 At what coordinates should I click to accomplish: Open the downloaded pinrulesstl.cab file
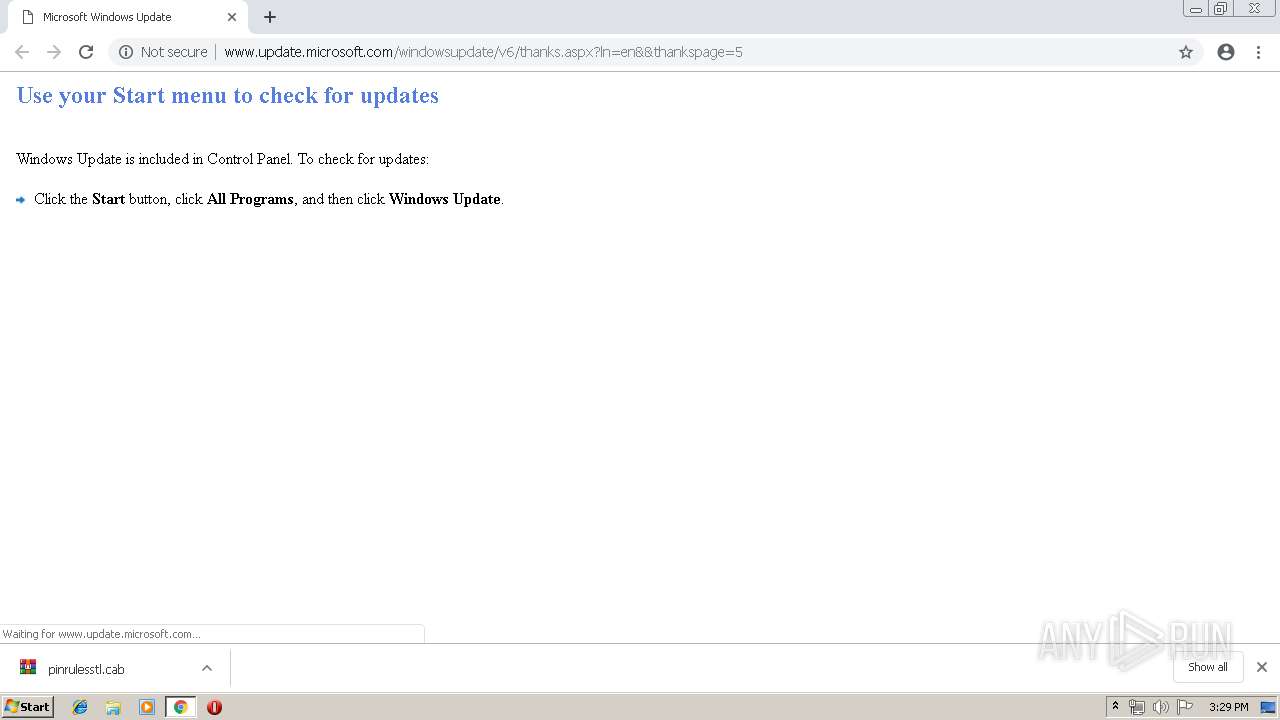tap(86, 669)
